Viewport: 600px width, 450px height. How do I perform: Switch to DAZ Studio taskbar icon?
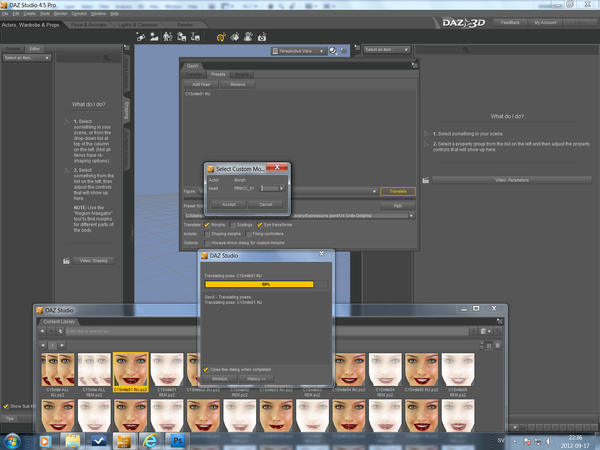tap(123, 442)
